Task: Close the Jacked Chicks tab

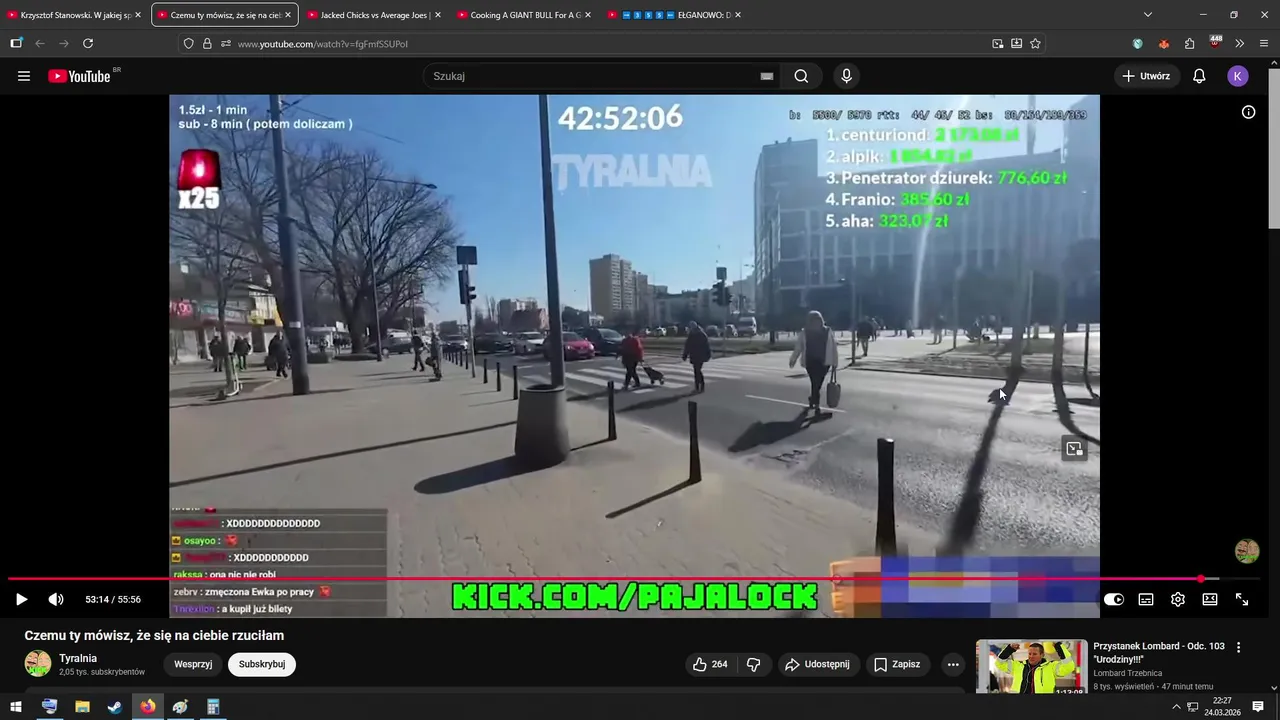Action: (437, 15)
